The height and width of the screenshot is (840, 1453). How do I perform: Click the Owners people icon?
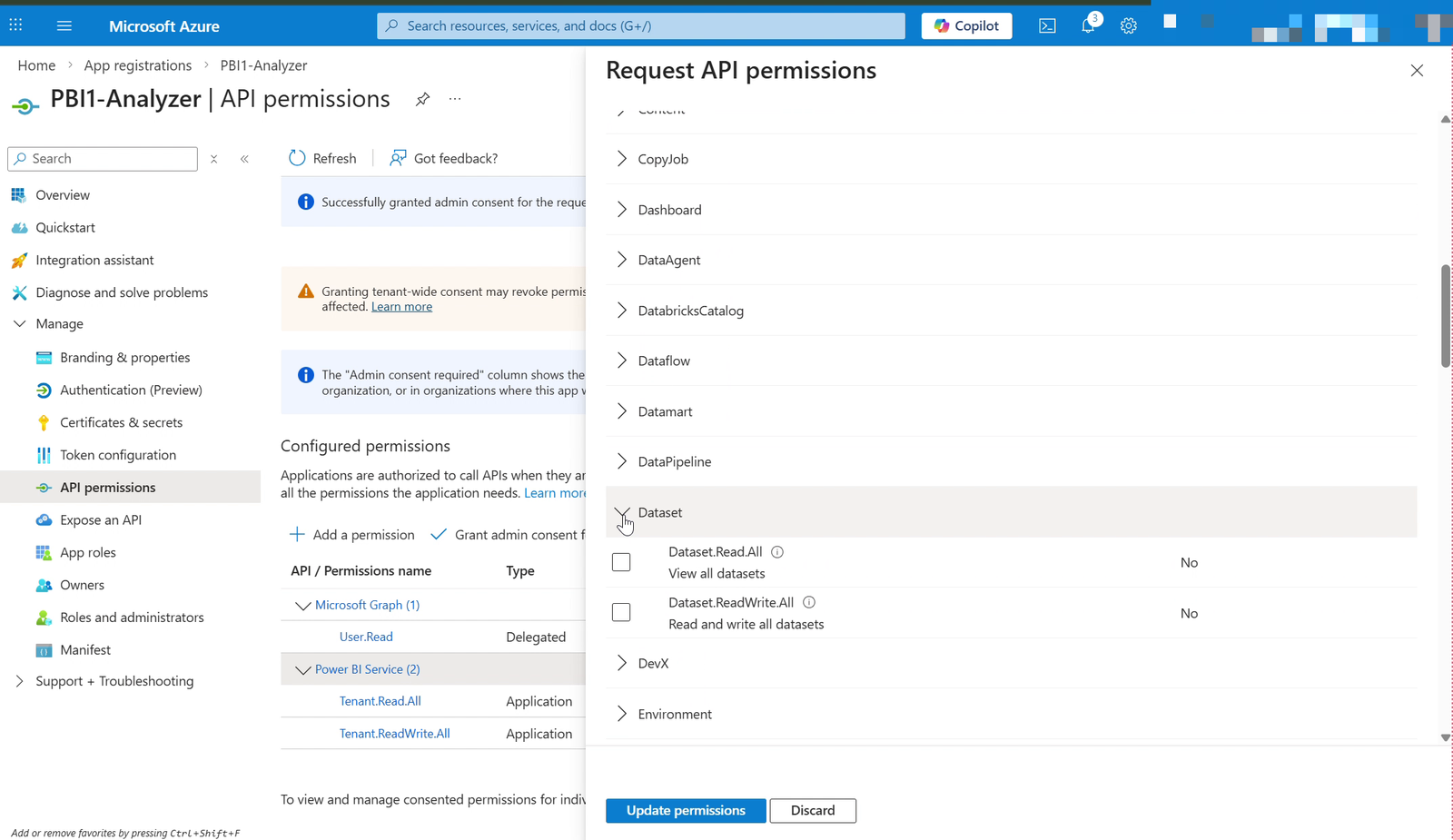[44, 585]
